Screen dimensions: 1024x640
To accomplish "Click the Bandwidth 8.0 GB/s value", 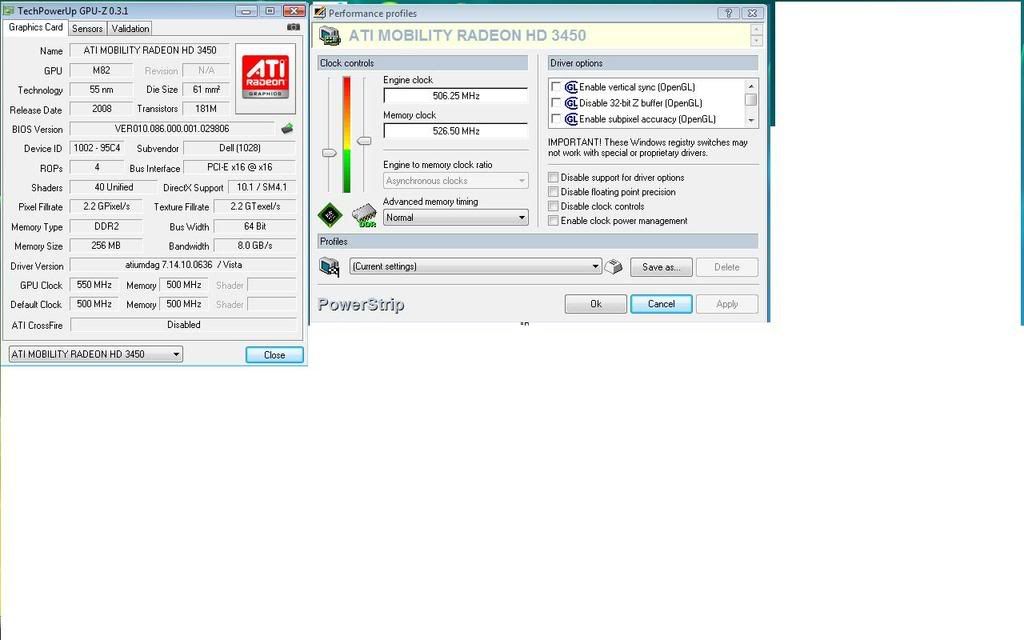I will coord(255,246).
